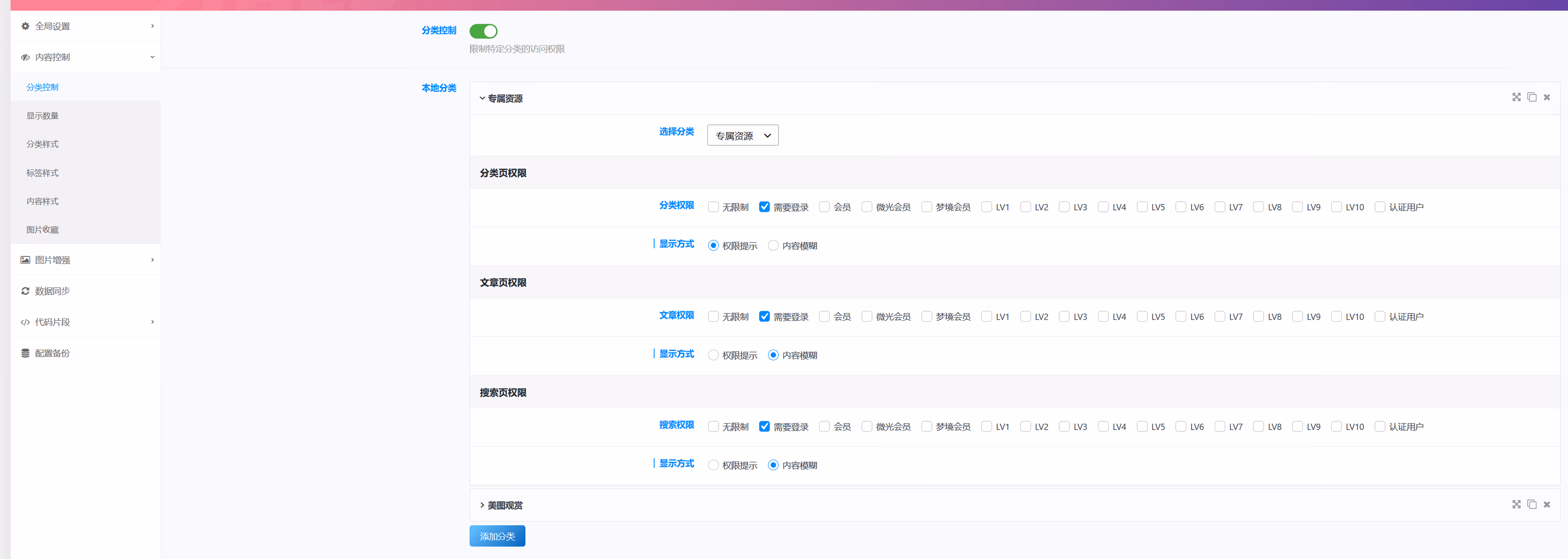Screen dimensions: 1568x559
Task: Select 内容模糊 under 搜索页权限 显示方式
Action: [773, 465]
